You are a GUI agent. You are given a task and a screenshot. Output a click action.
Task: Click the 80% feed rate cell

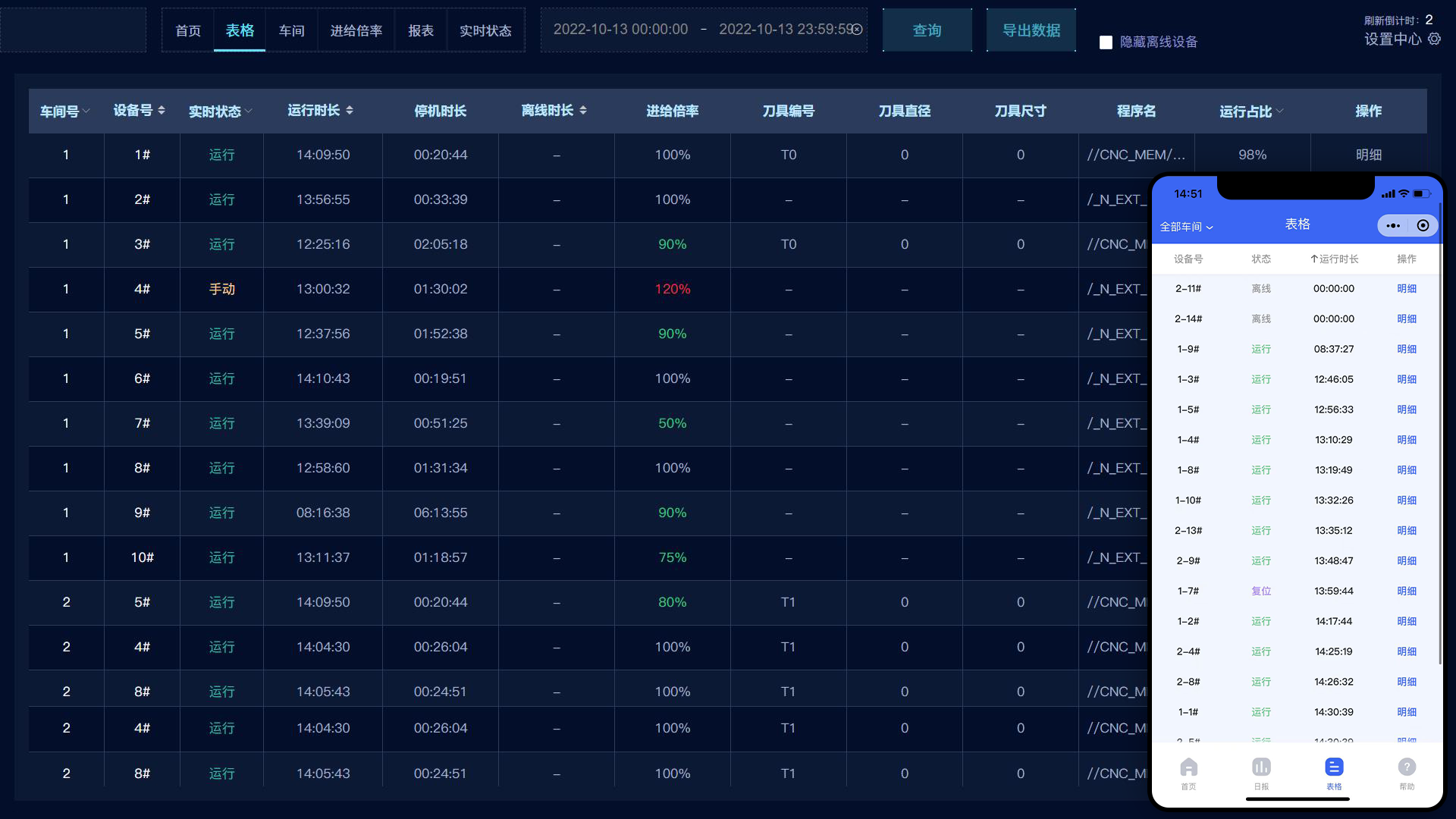(x=673, y=603)
